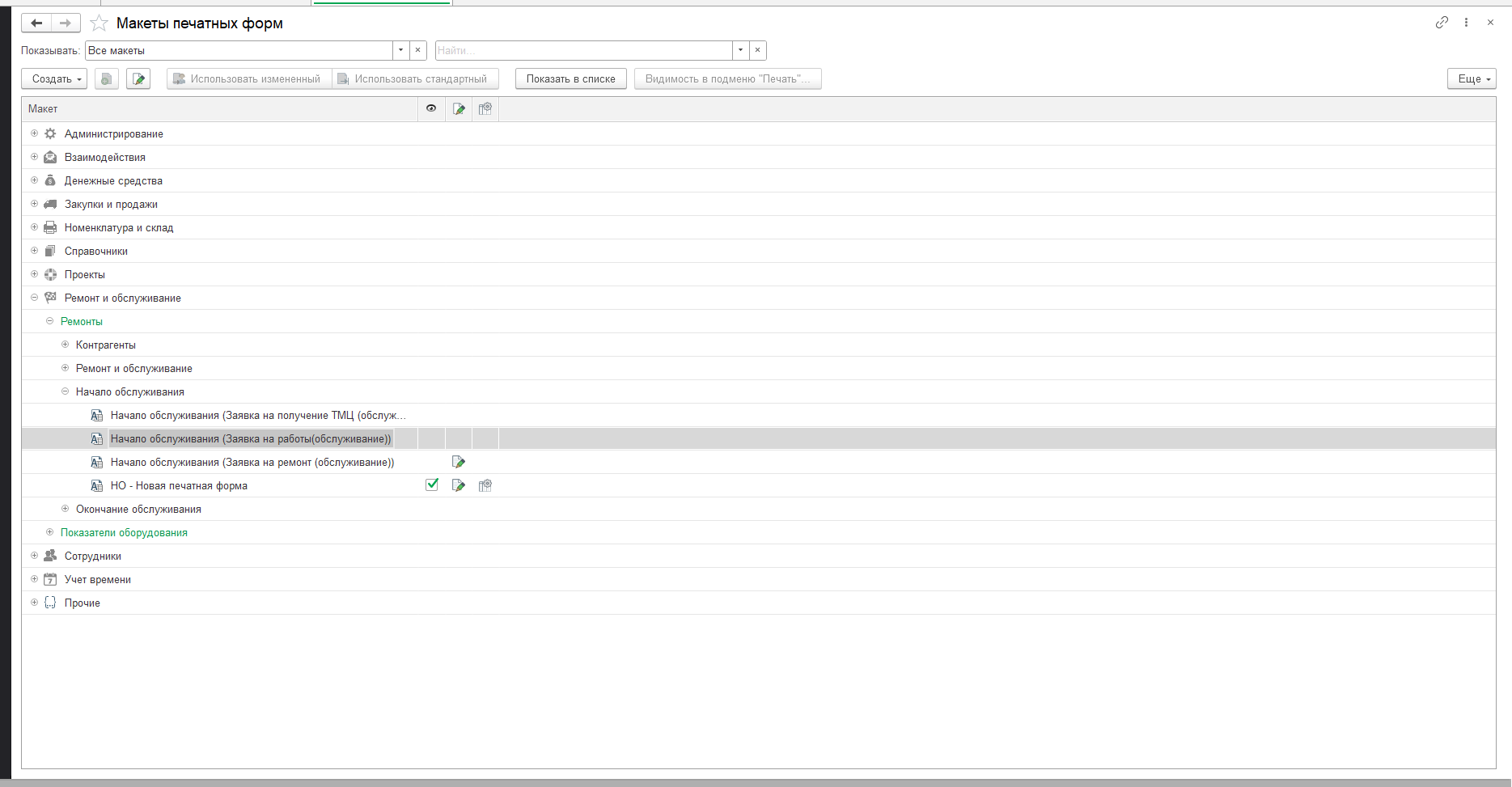The width and height of the screenshot is (1512, 787).
Task: Open the Еще menu
Action: [x=1472, y=78]
